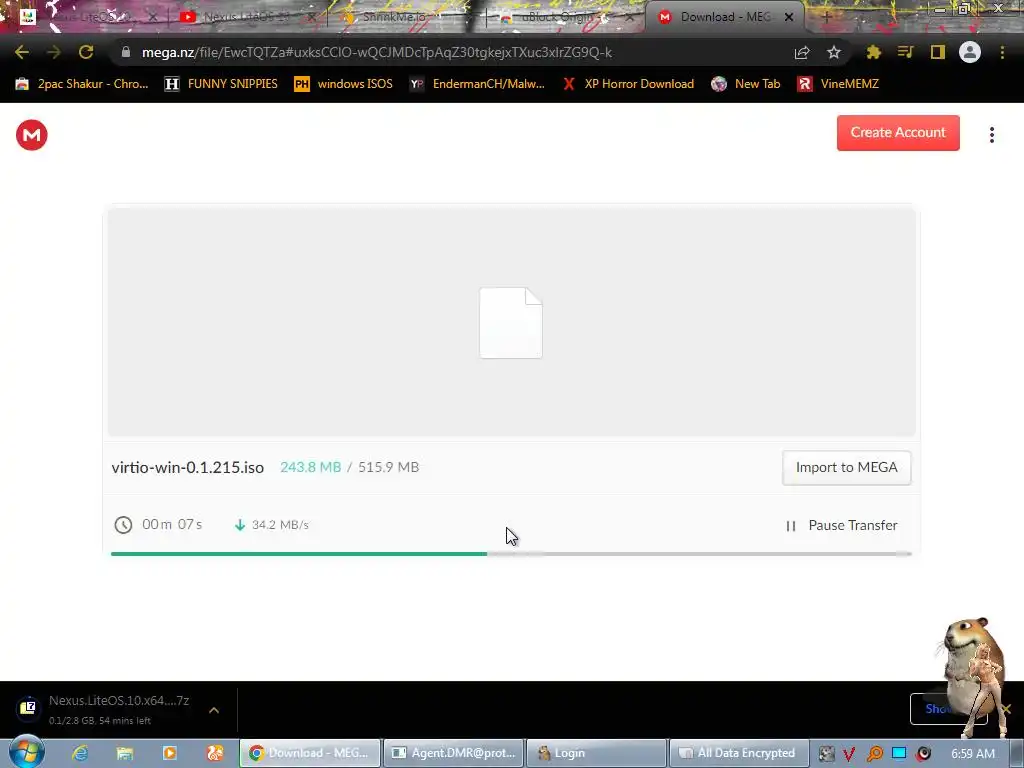Click the Create Account button
1024x768 pixels.
(898, 133)
